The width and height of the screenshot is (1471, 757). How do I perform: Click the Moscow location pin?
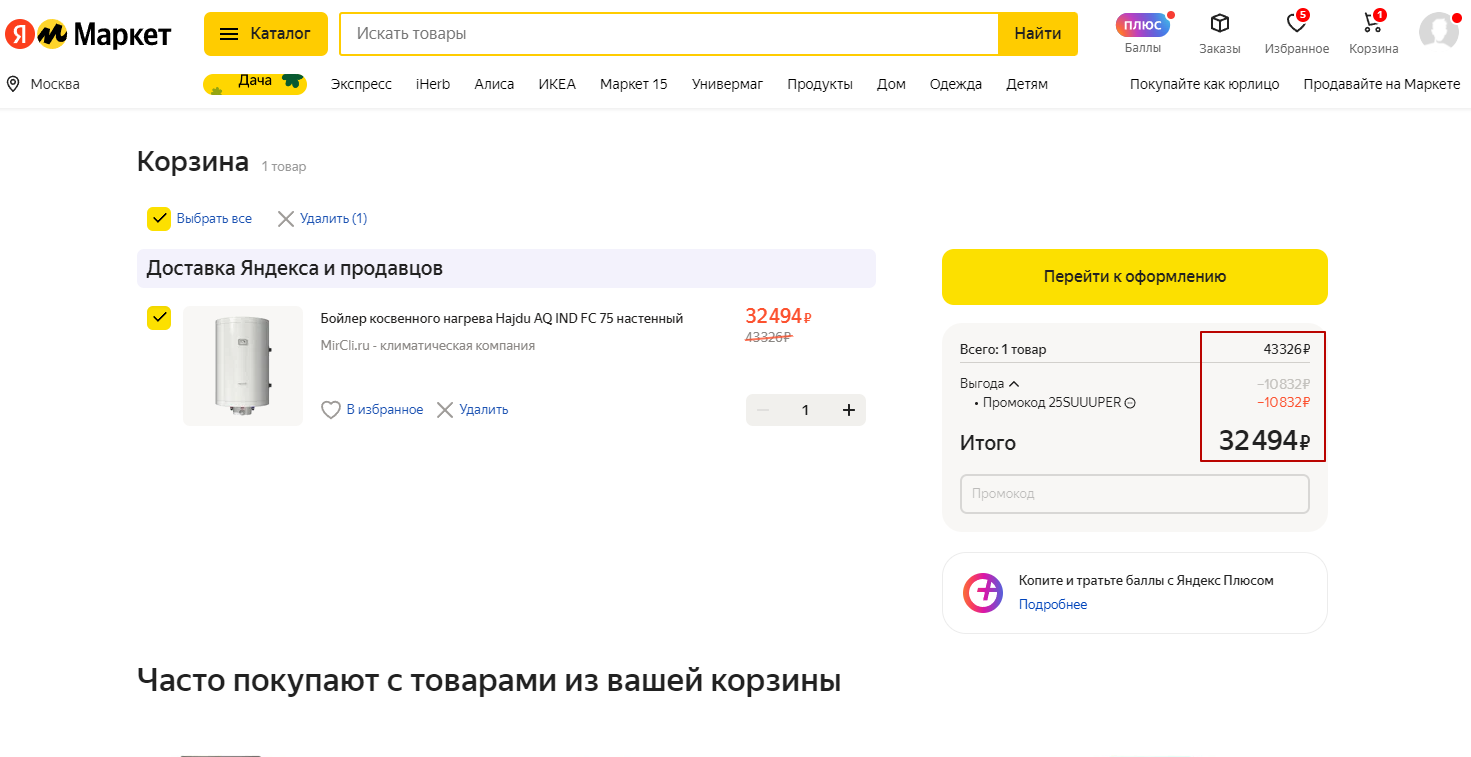[x=14, y=84]
